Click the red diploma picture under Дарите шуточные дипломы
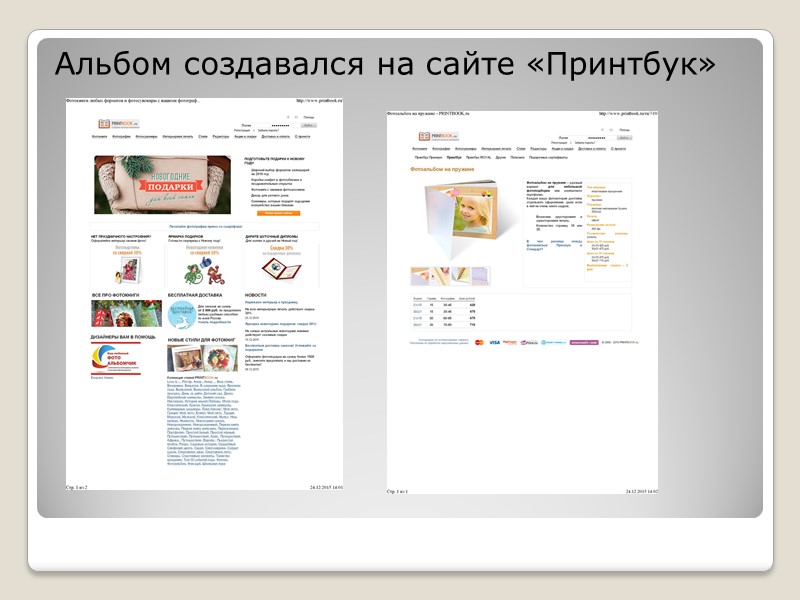Viewport: 800px width, 600px height. click(281, 269)
